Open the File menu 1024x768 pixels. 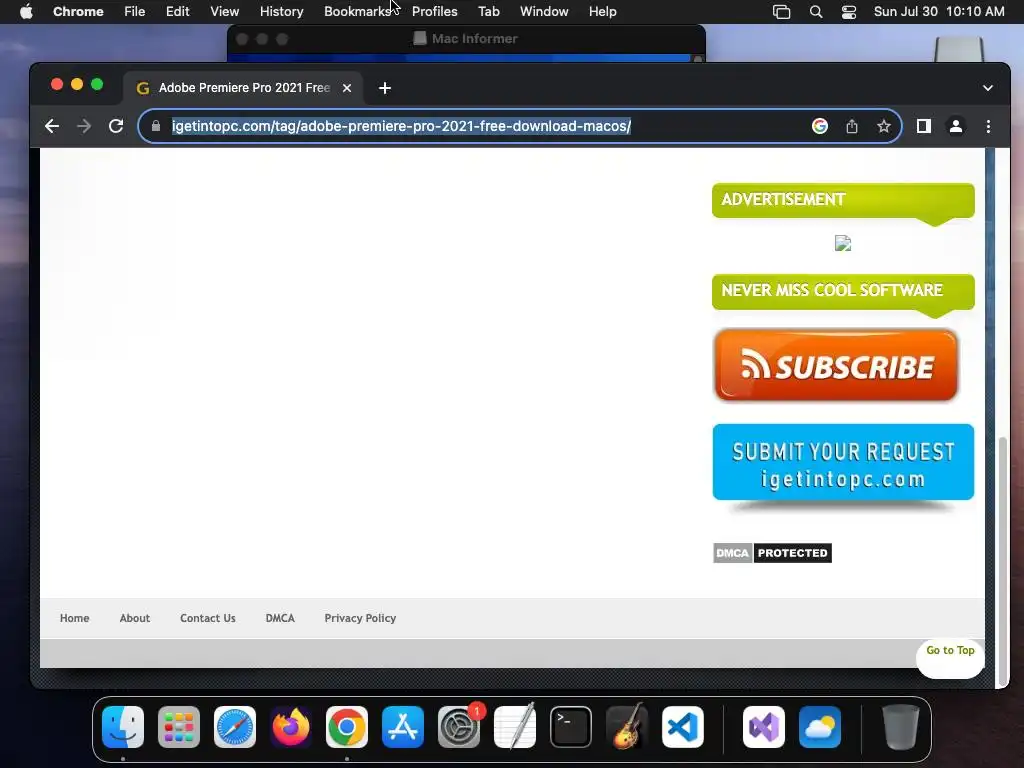click(135, 12)
